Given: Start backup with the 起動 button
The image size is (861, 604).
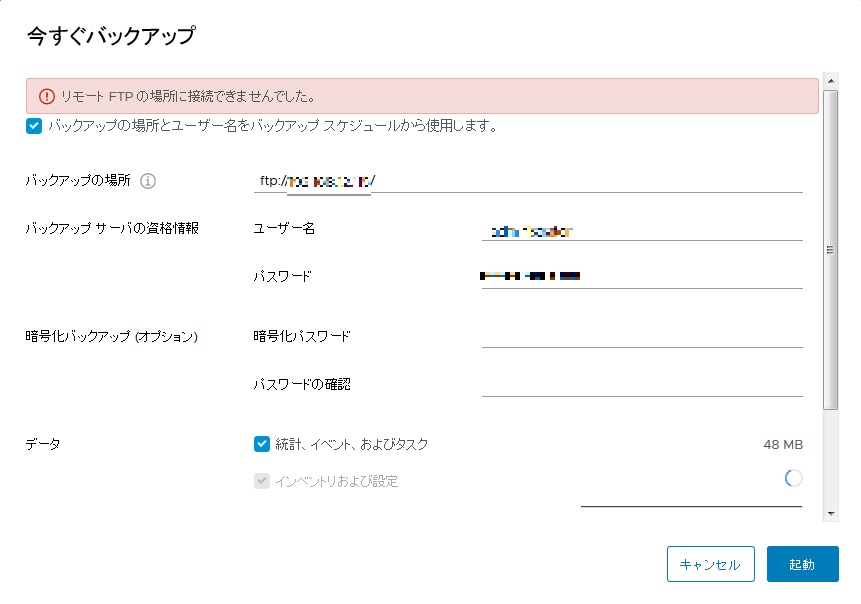Looking at the screenshot, I should [802, 564].
